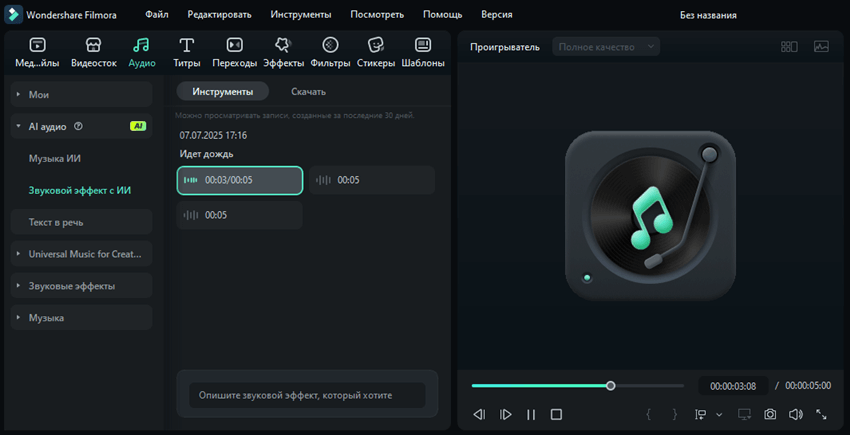Viewport: 850px width, 435px height.
Task: Click the player progress slider handle
Action: pos(610,386)
